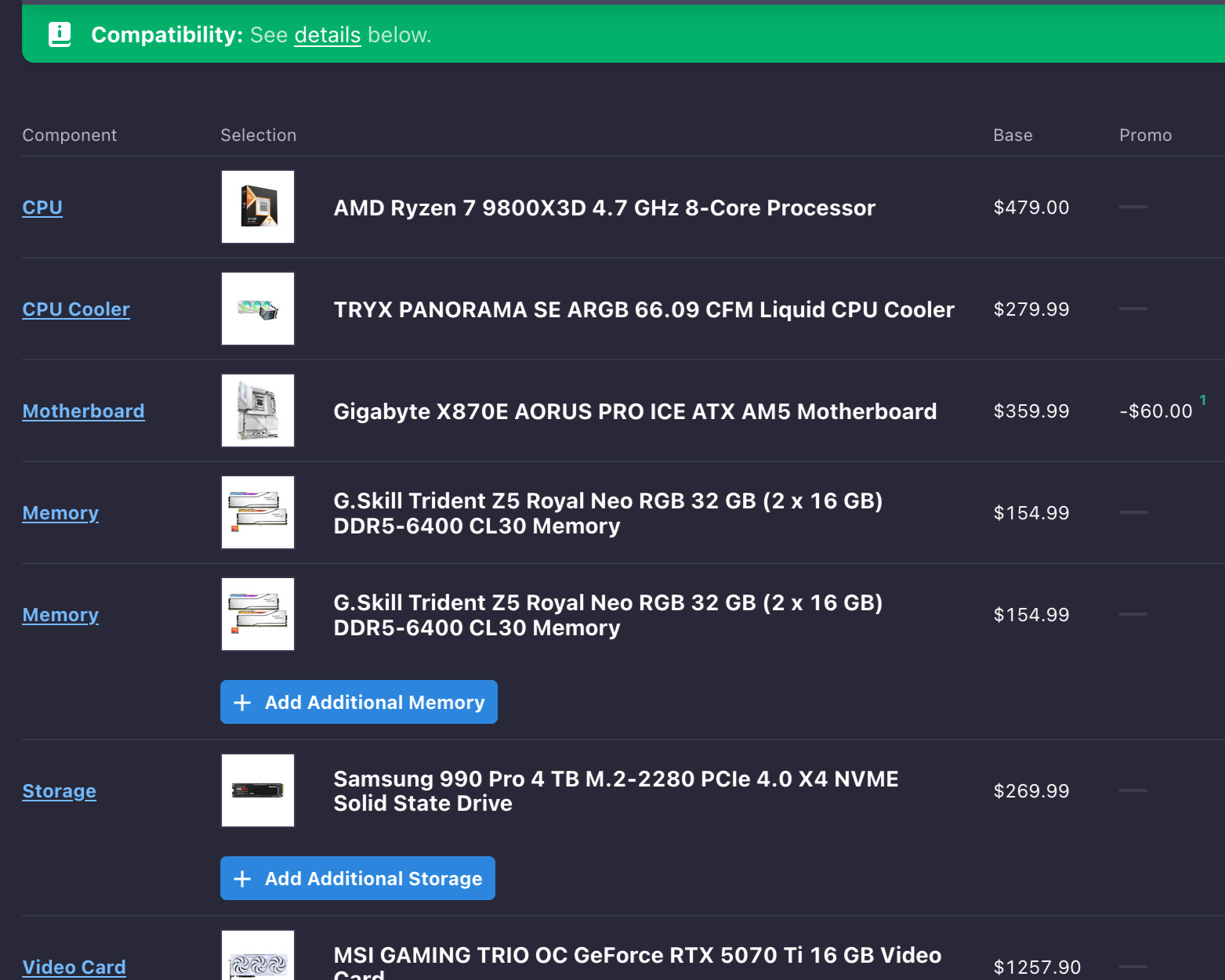Click the motherboard promo footnote superscript 1

[x=1202, y=400]
